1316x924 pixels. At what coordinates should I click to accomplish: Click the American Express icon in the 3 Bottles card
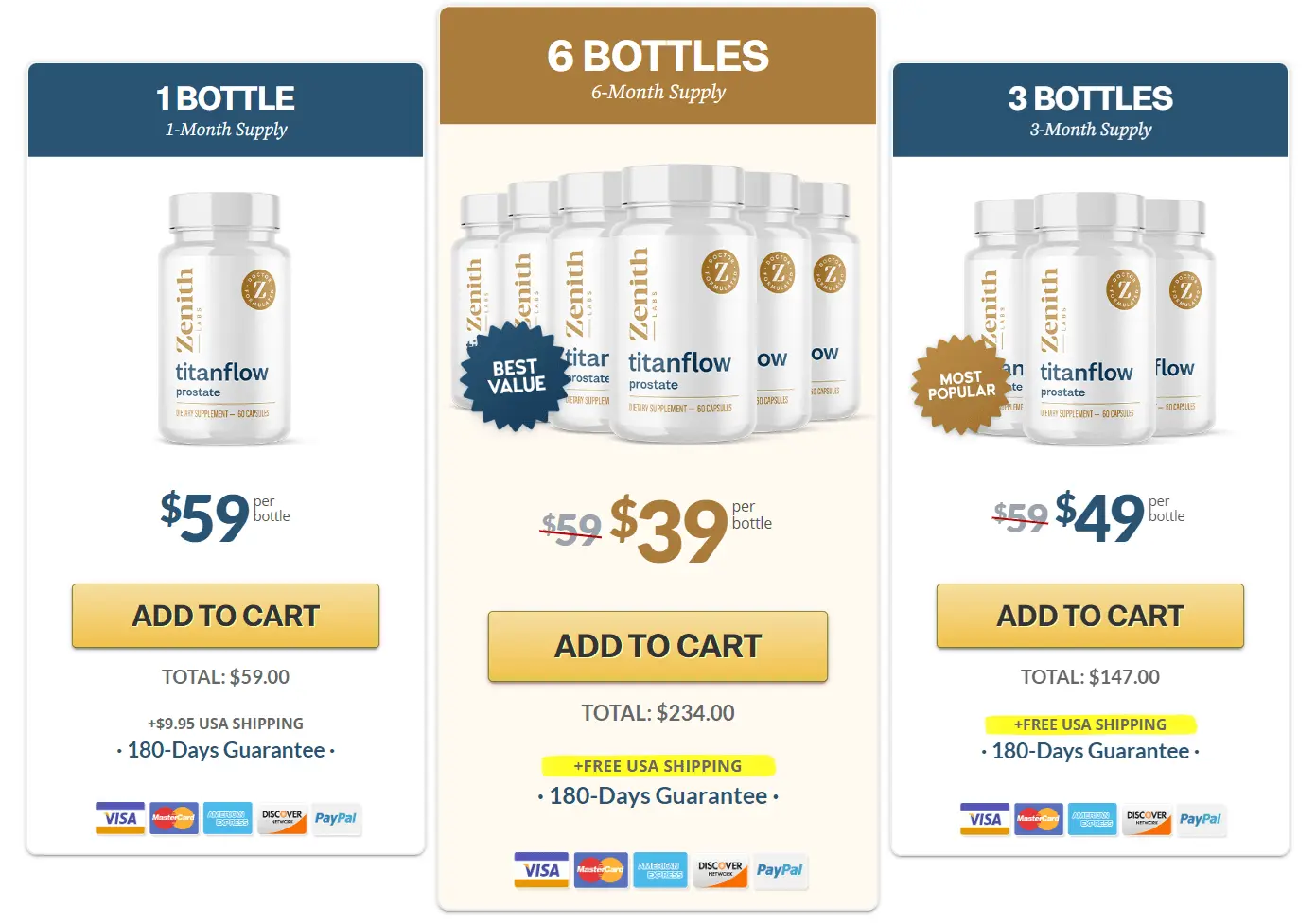click(x=1093, y=819)
